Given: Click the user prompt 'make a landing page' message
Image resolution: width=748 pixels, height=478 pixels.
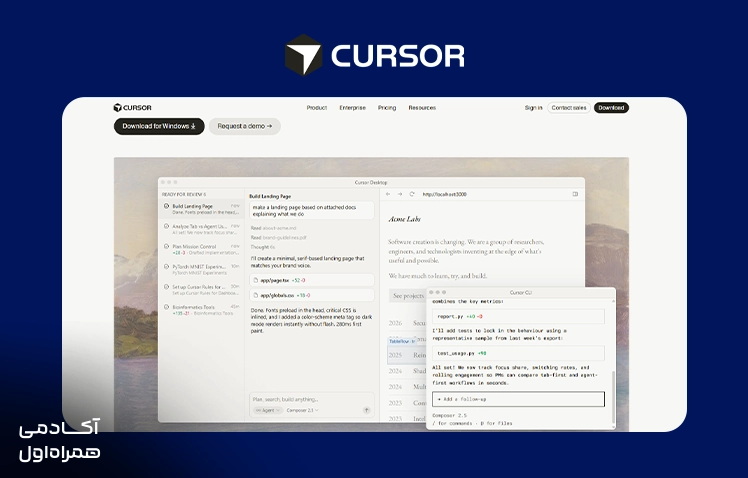Looking at the screenshot, I should [312, 210].
